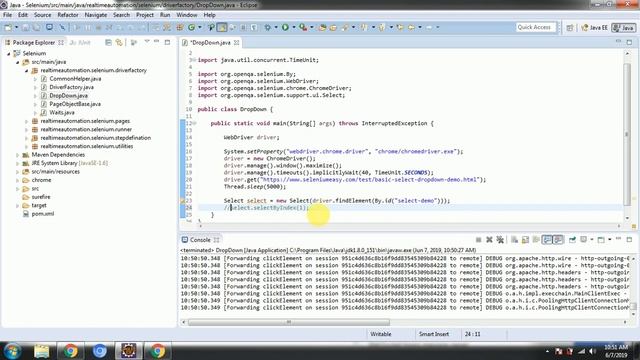The image size is (640, 360).
Task: Select DriverFactory.java in Package Explorer
Action: pos(71,87)
